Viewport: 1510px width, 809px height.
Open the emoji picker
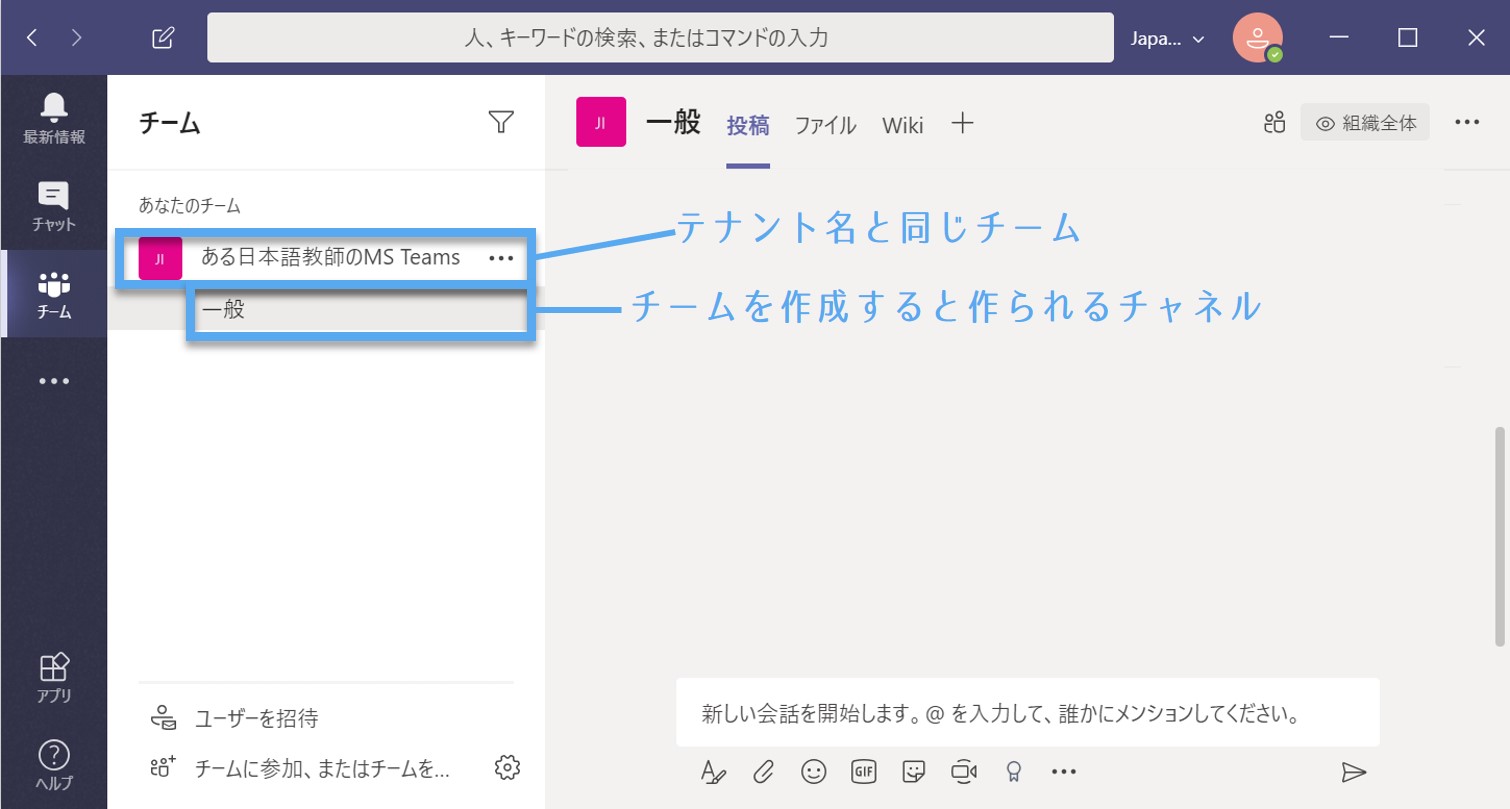point(814,771)
